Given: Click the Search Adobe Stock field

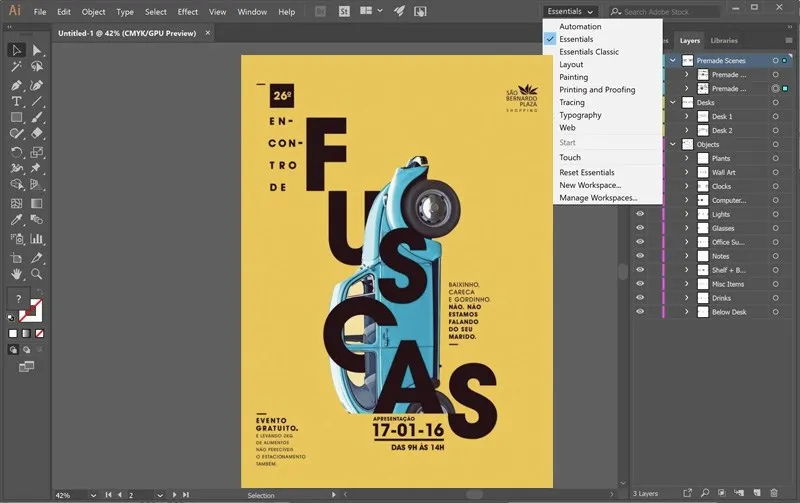Looking at the screenshot, I should (x=664, y=11).
